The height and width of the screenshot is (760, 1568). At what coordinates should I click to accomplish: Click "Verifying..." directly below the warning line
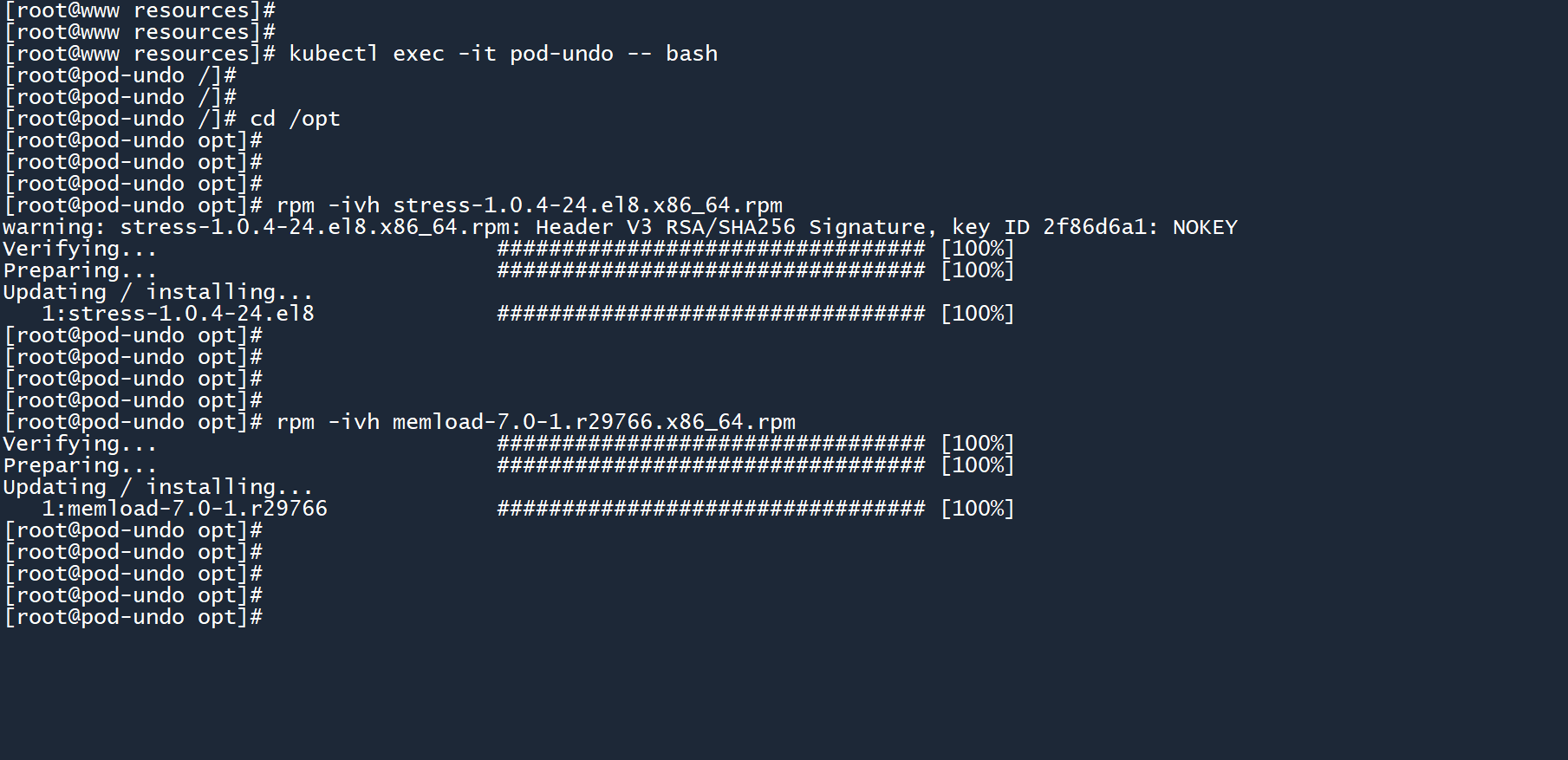(80, 249)
